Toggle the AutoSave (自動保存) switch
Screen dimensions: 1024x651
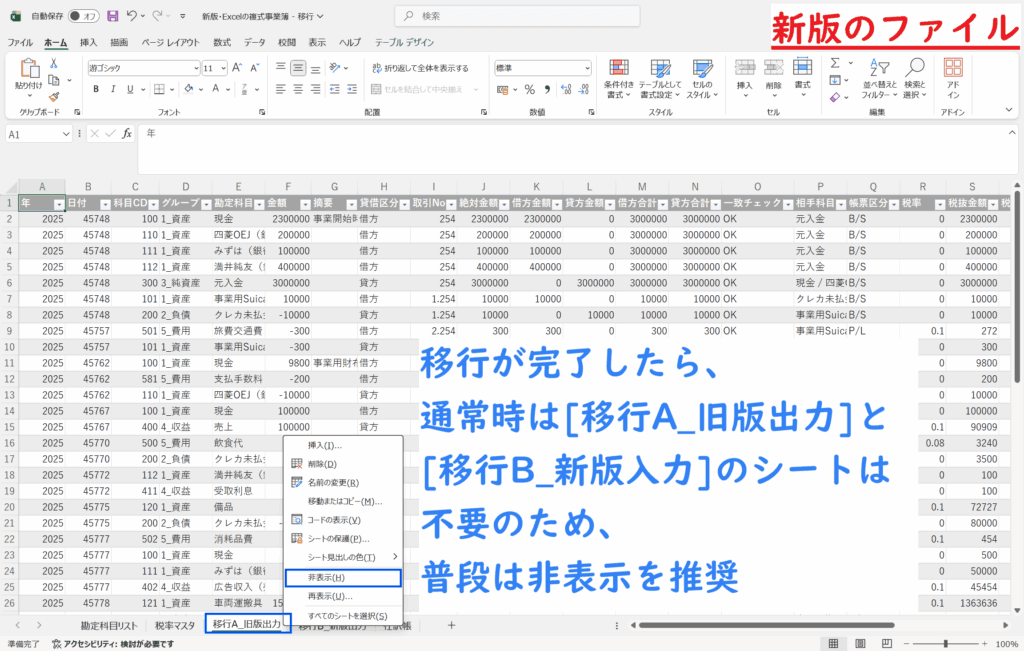(x=86, y=16)
